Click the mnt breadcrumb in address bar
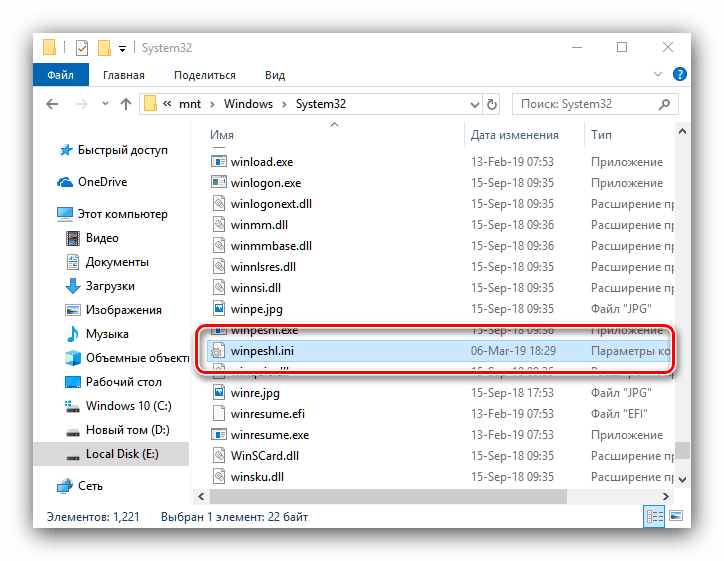 tap(189, 104)
